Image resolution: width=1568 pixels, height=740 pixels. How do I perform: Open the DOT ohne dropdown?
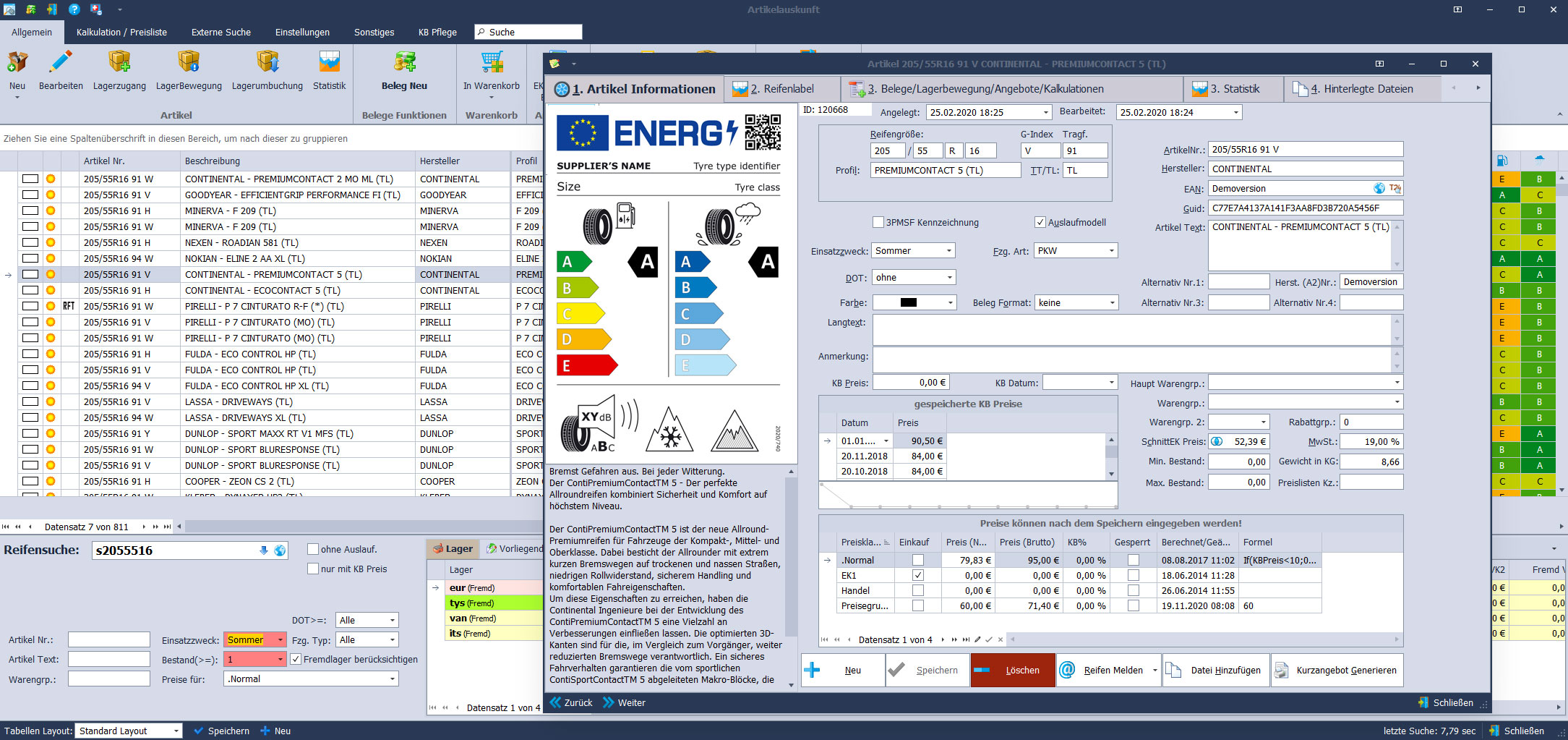[949, 278]
